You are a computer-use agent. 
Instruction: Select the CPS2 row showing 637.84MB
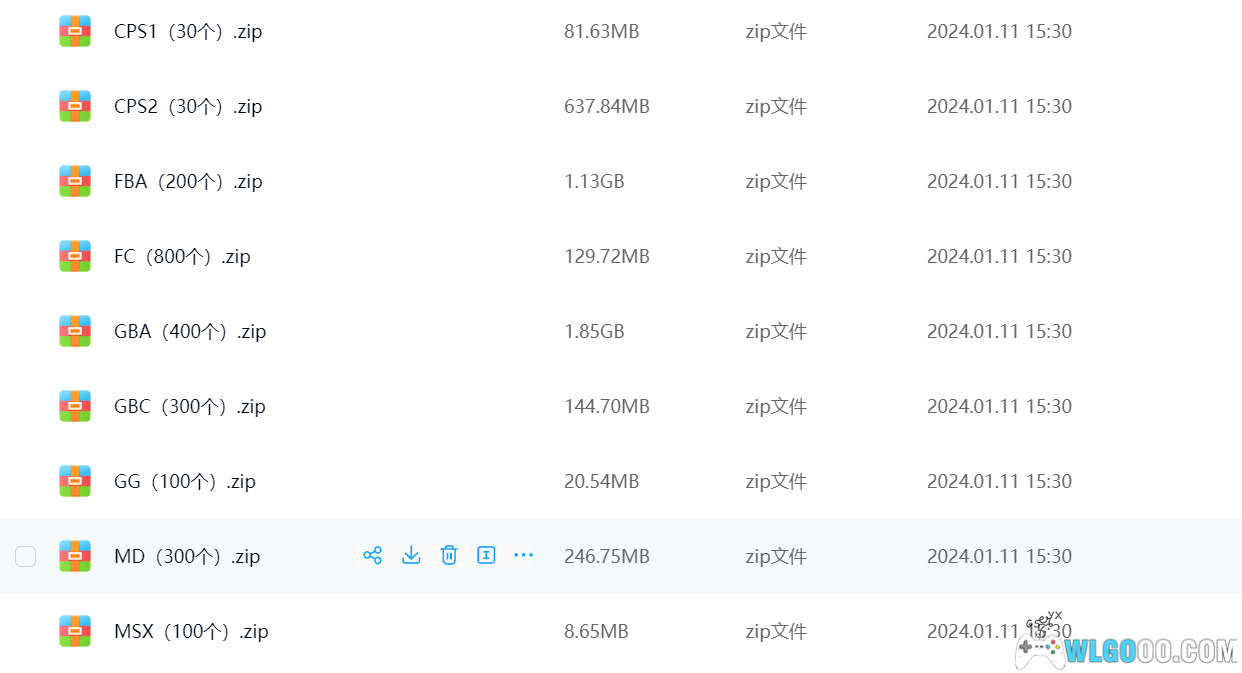tap(621, 106)
